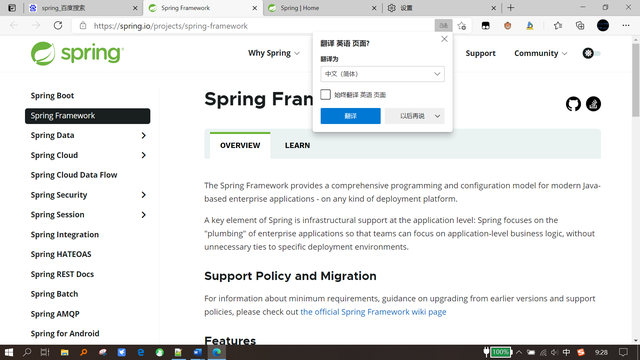Open Spring Boot in sidebar

(x=52, y=96)
